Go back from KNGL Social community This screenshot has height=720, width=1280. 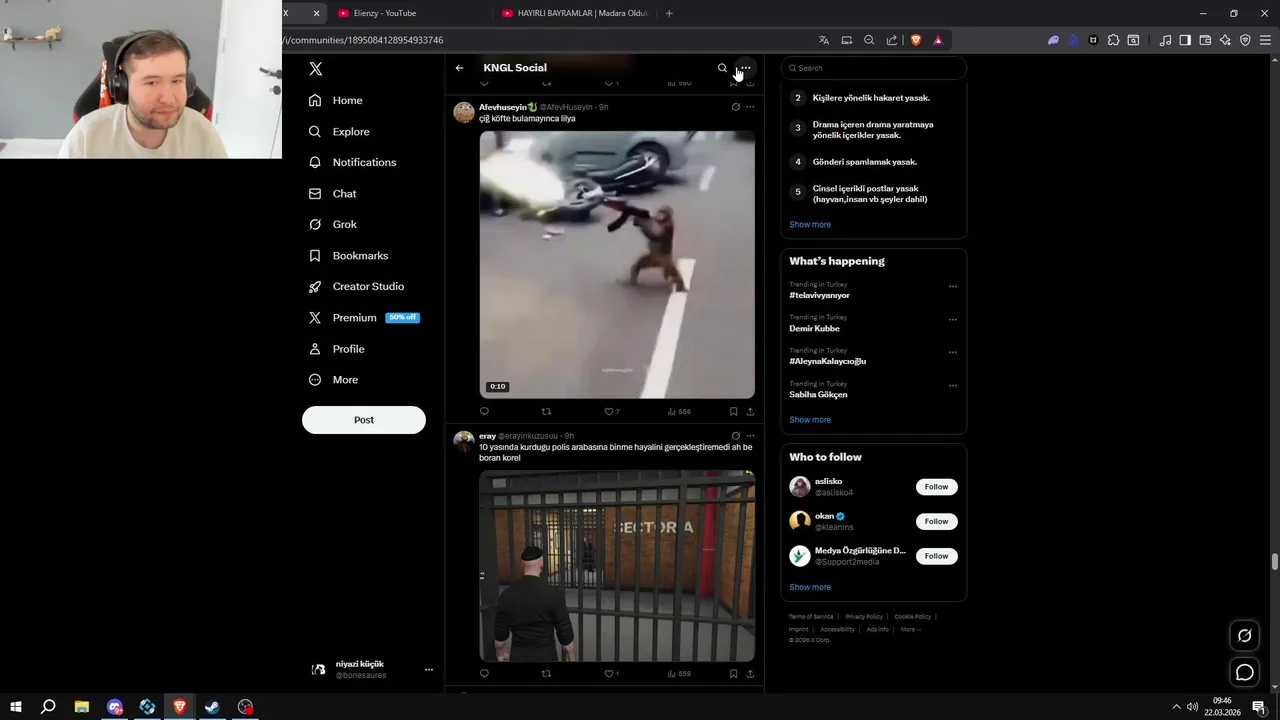(459, 68)
